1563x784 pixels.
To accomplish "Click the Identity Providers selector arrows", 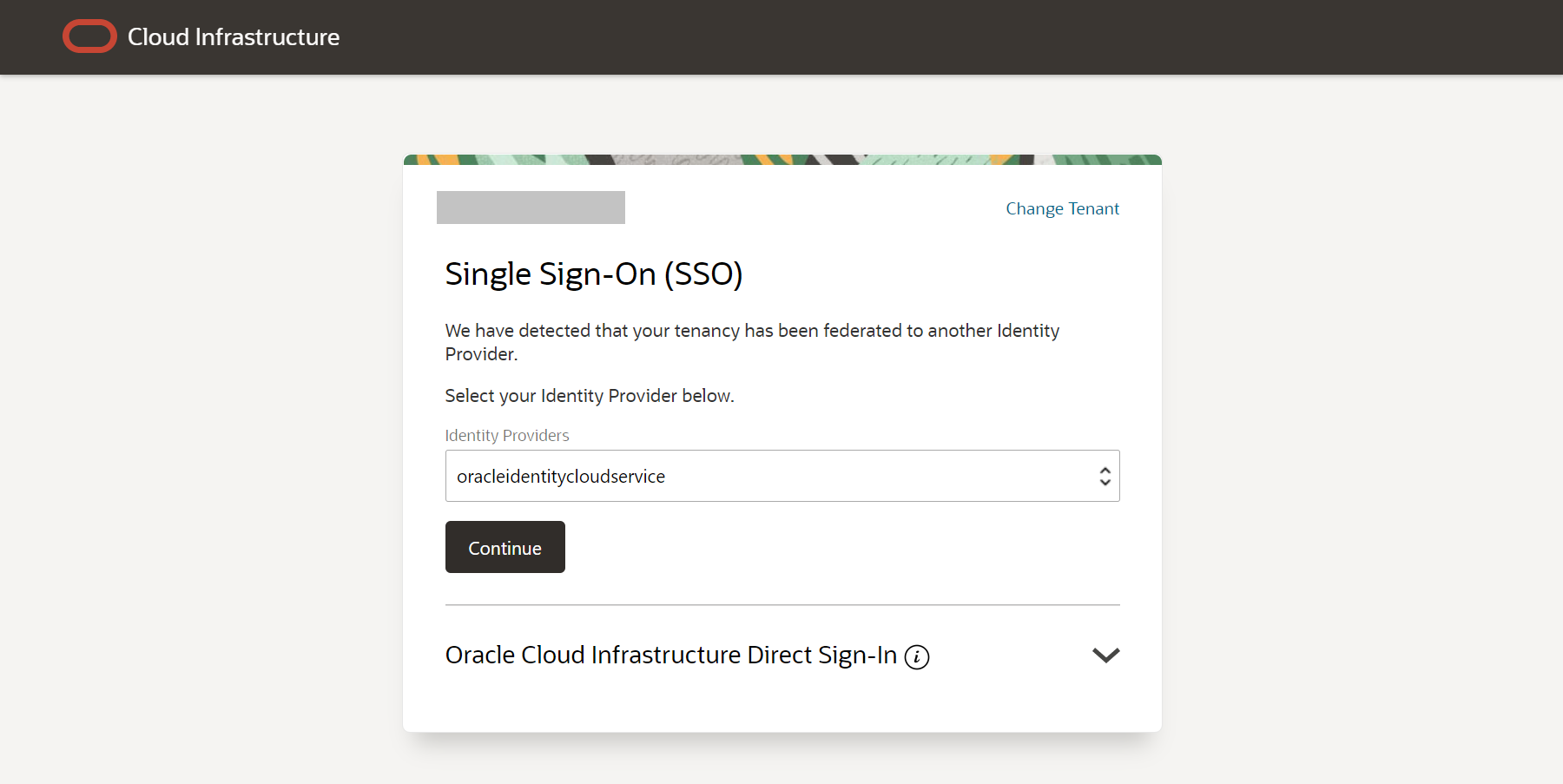I will pos(1105,476).
